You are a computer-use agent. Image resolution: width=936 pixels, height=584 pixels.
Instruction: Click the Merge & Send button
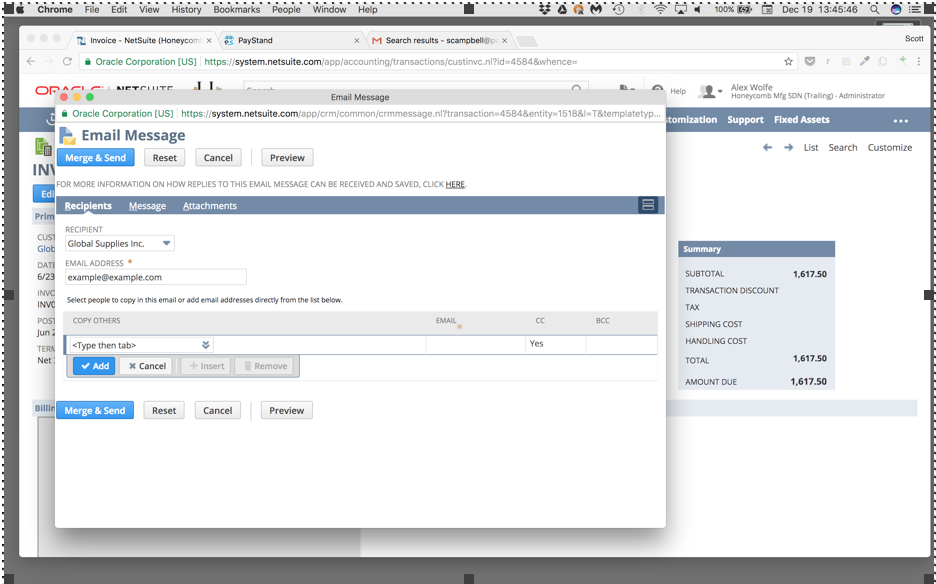click(95, 157)
